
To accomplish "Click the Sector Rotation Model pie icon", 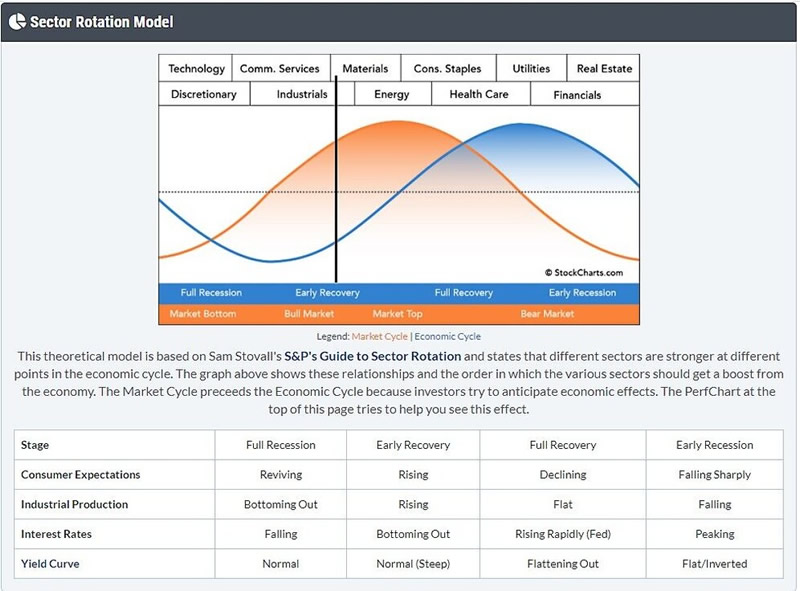I will [17, 21].
